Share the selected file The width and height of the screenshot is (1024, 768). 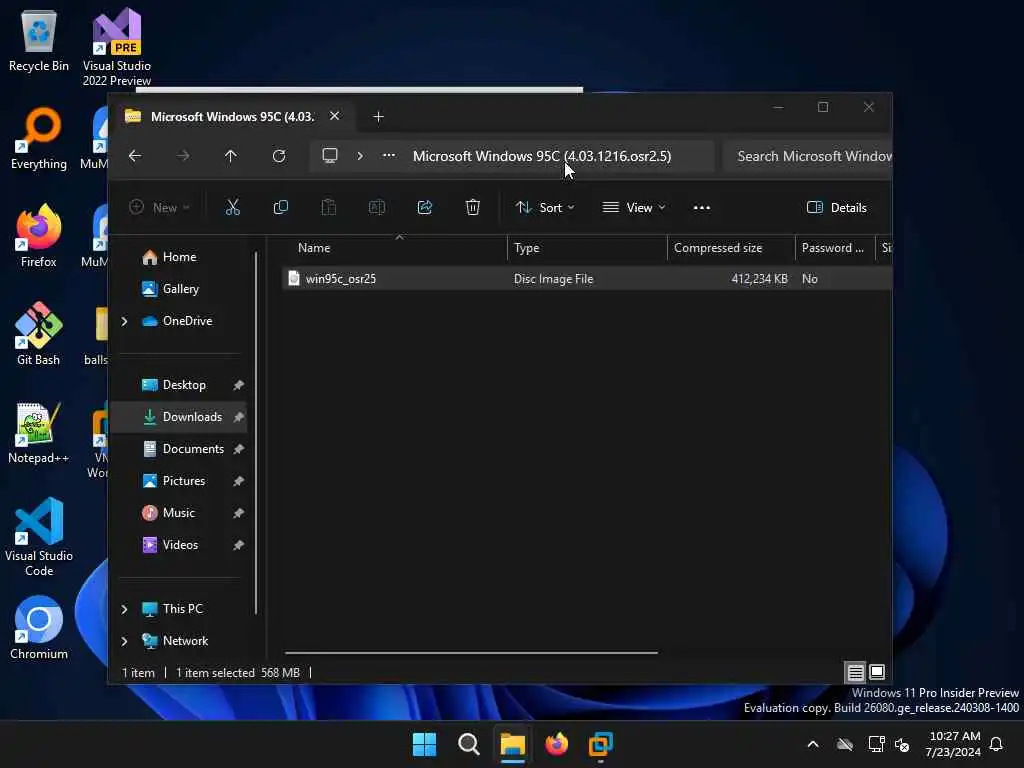424,208
